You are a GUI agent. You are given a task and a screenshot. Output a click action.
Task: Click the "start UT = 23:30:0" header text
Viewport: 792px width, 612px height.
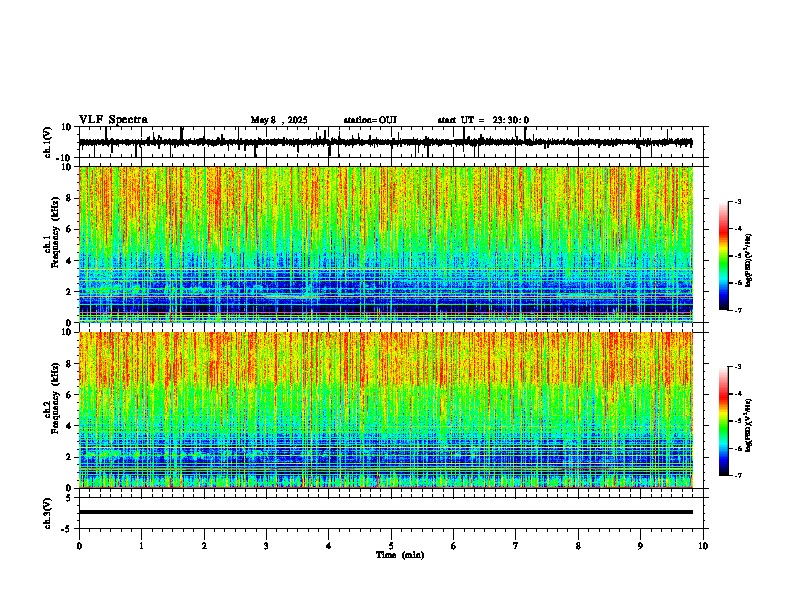point(483,120)
